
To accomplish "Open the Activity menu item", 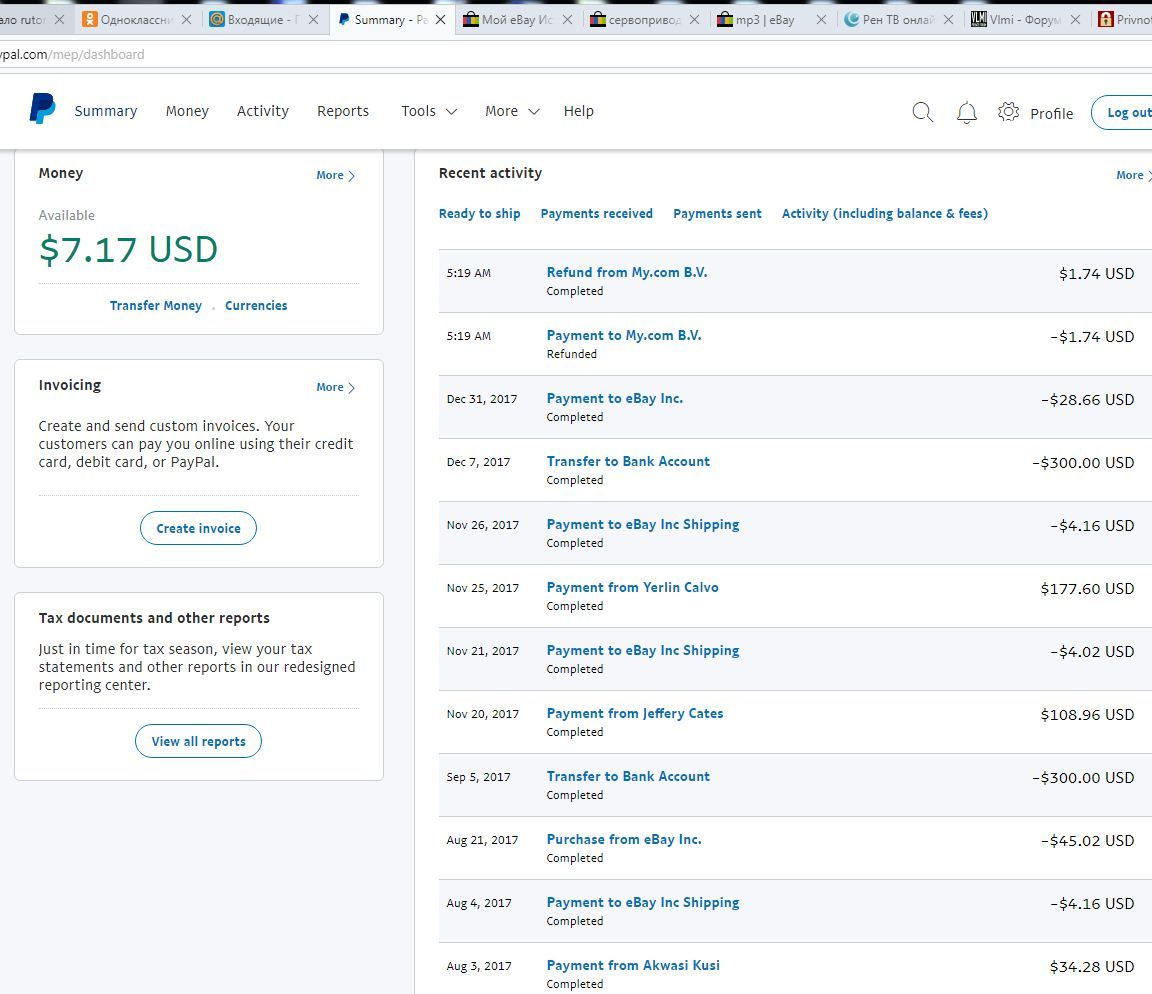I will 262,111.
